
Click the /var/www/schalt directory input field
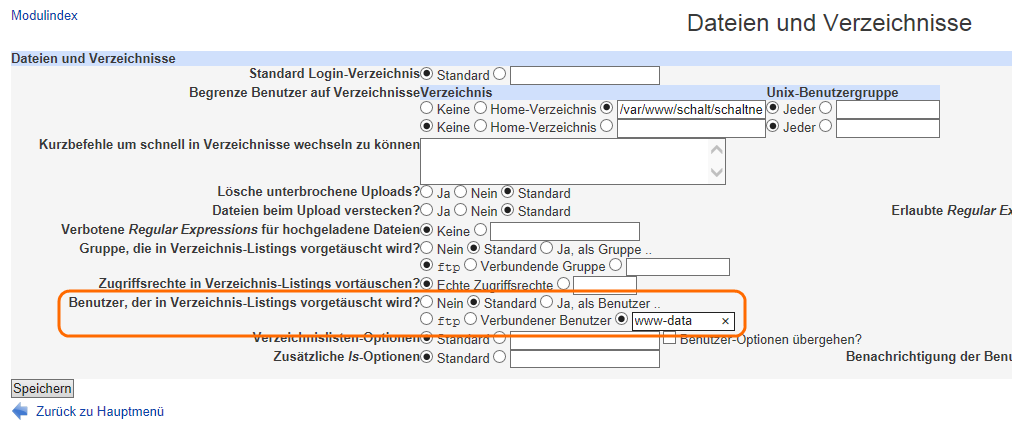coord(691,109)
